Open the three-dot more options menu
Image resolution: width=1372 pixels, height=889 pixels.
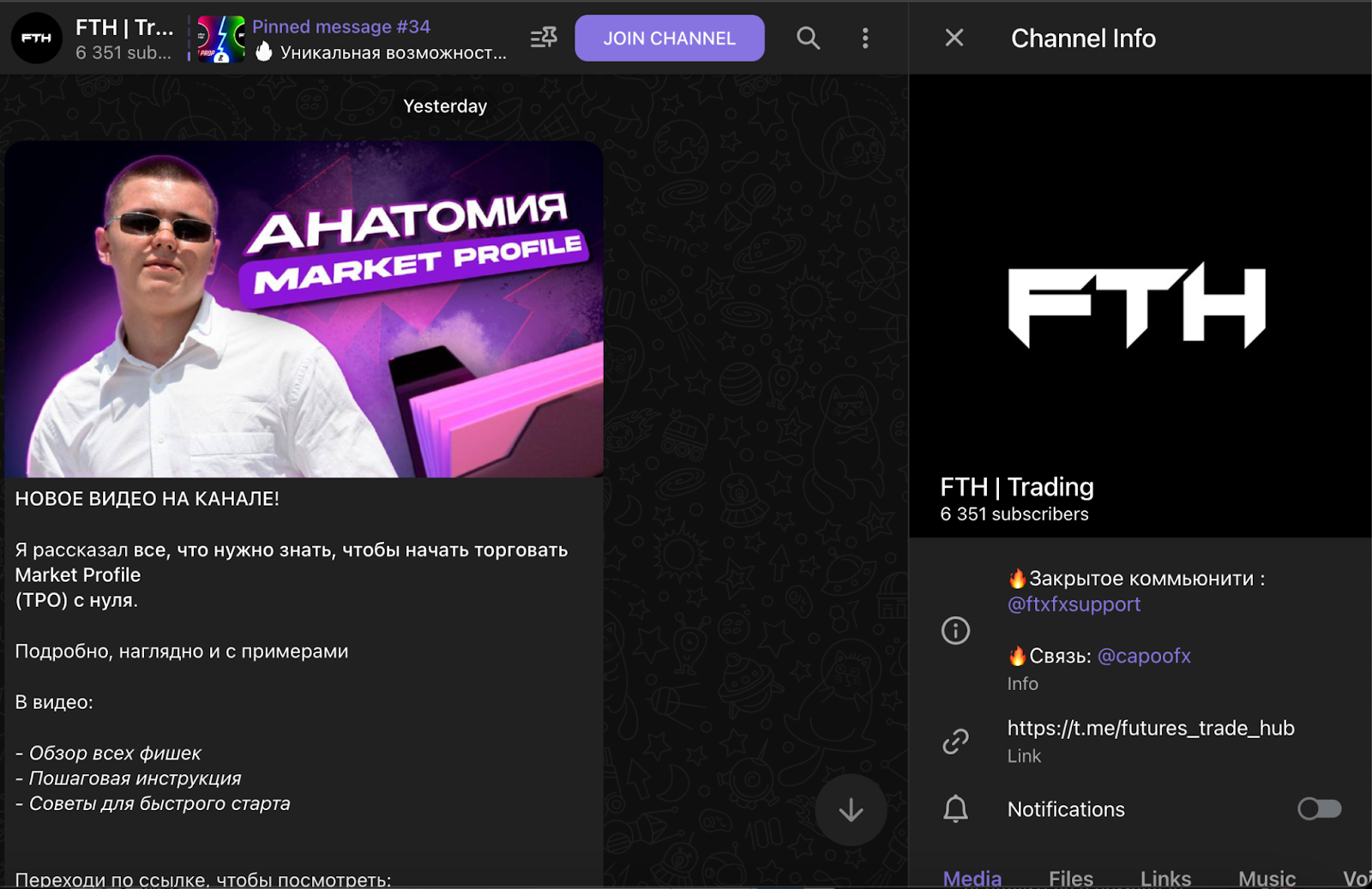(x=865, y=39)
